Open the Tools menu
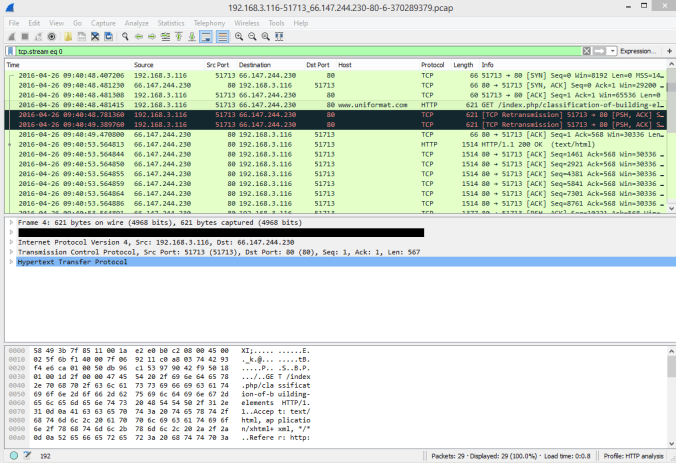 click(x=276, y=23)
